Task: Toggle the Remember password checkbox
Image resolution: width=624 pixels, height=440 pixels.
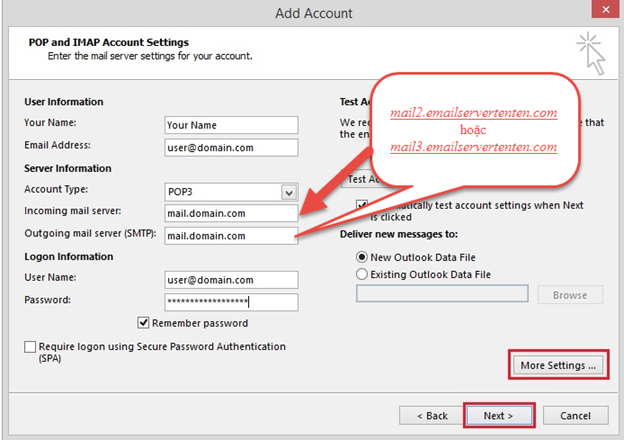Action: click(x=144, y=323)
